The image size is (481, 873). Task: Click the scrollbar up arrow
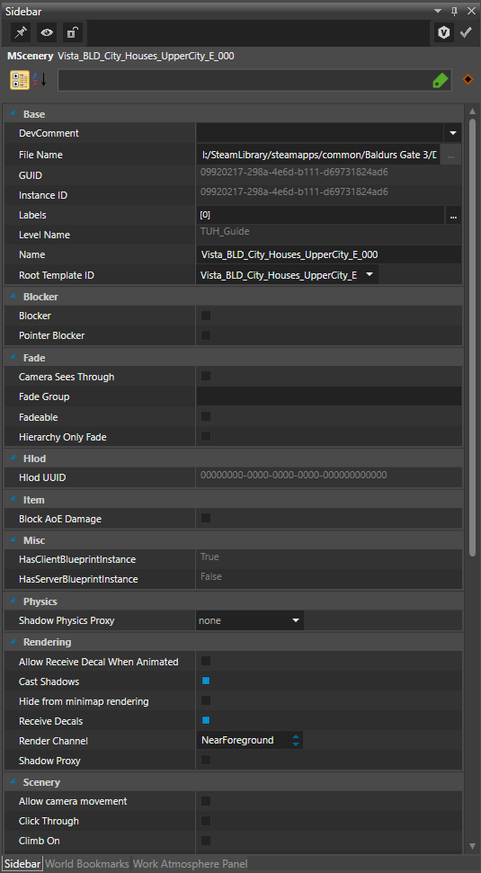click(472, 111)
